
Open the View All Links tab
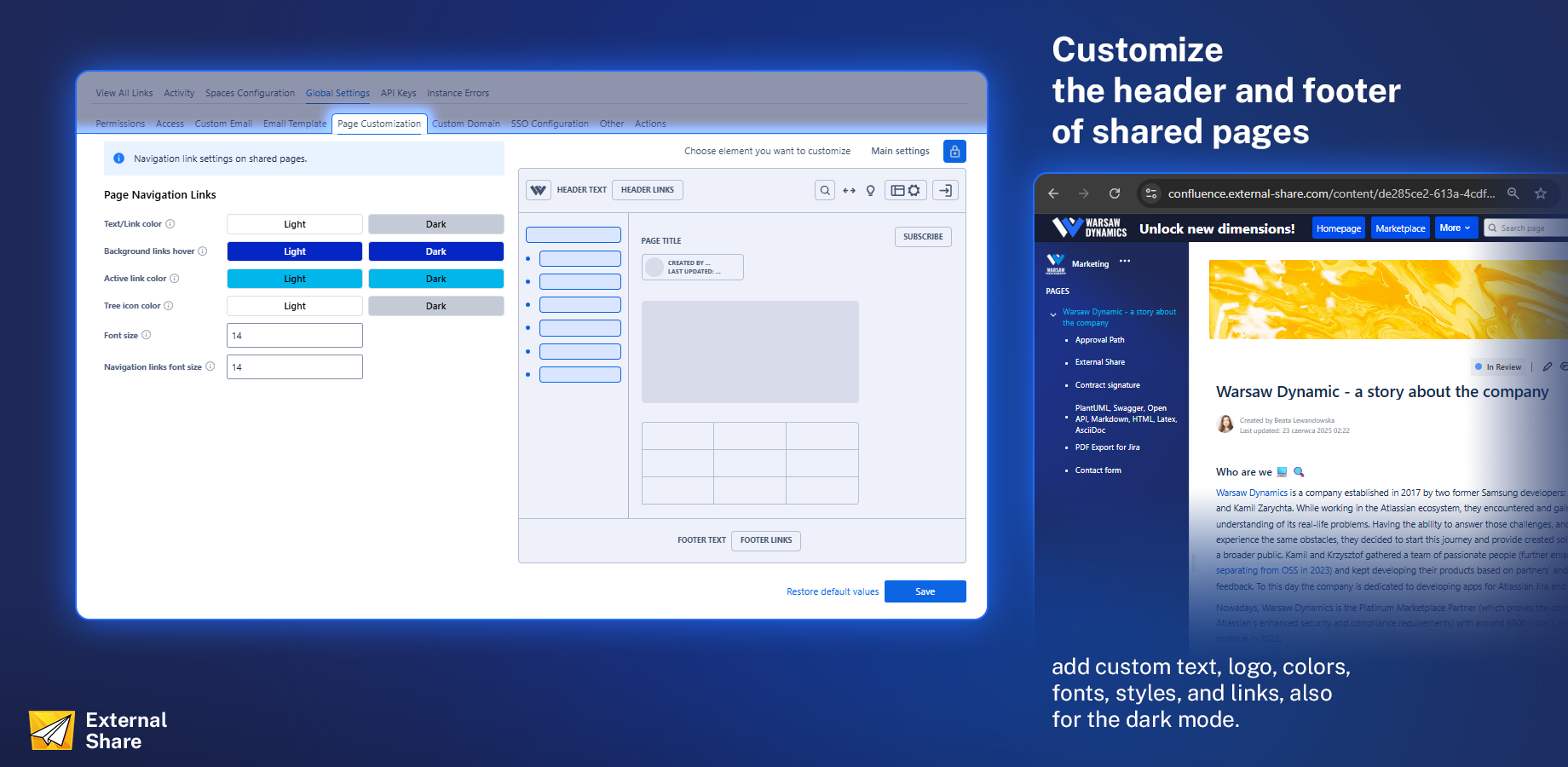(x=124, y=93)
